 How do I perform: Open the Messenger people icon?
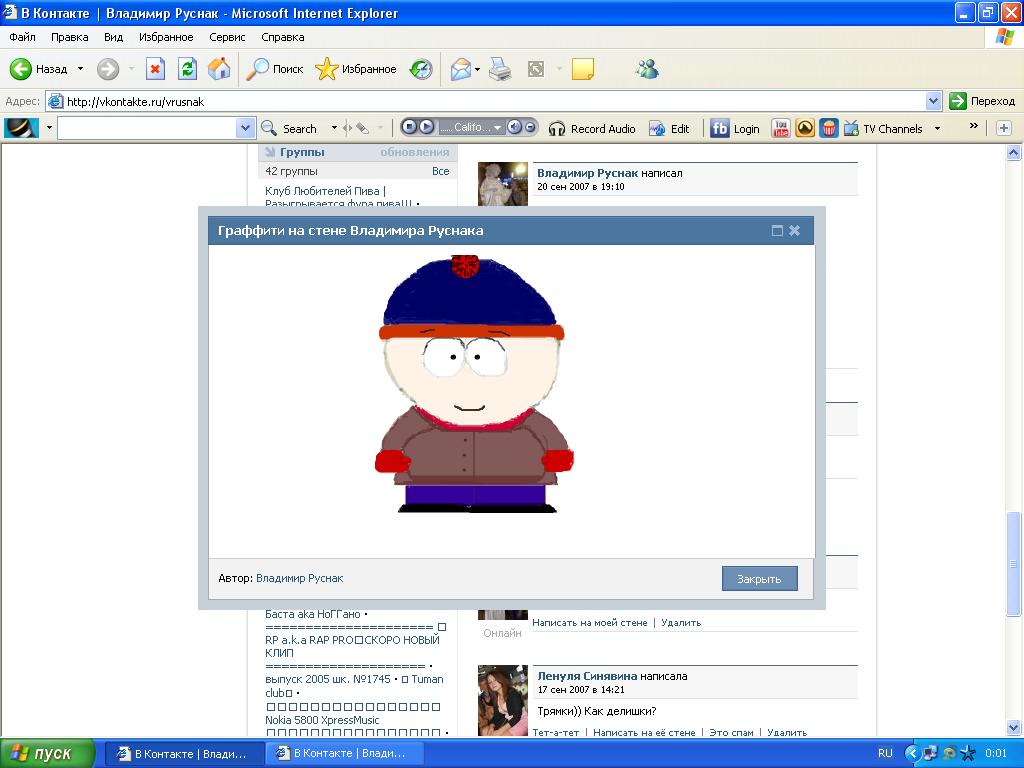tap(647, 69)
